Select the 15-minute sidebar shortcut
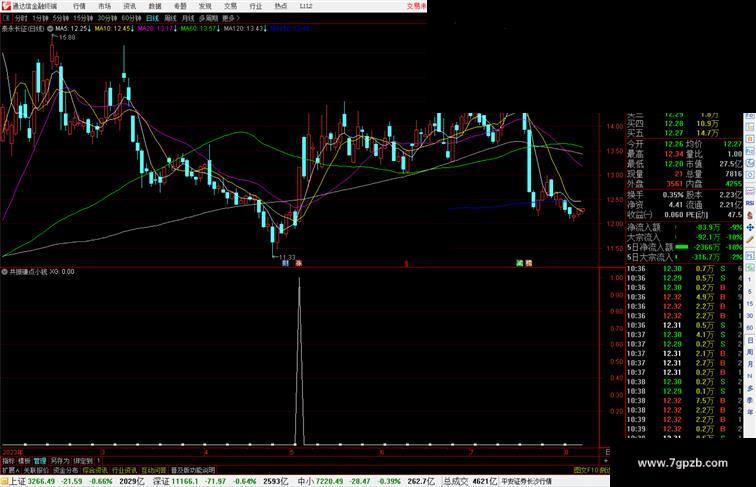The width and height of the screenshot is (756, 487). click(x=750, y=304)
